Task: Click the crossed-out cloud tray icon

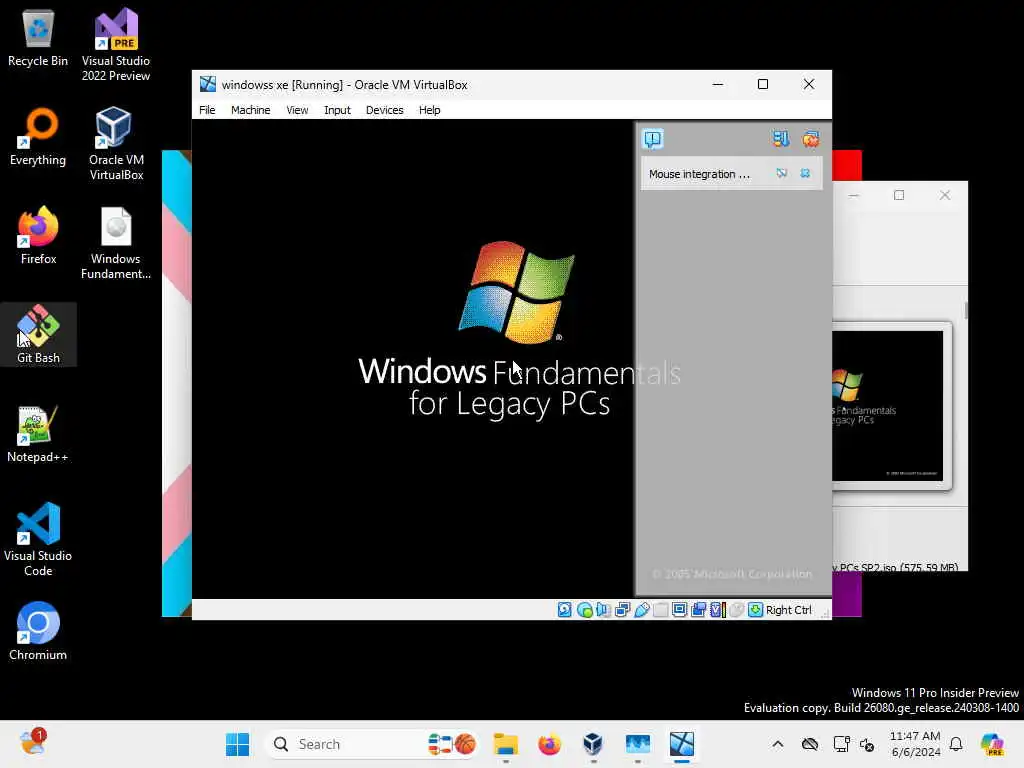Action: (810, 744)
